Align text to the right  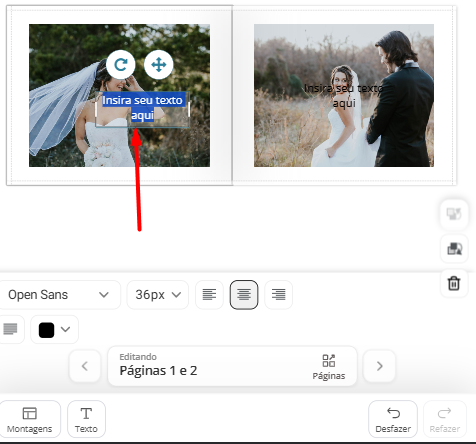pyautogui.click(x=279, y=295)
